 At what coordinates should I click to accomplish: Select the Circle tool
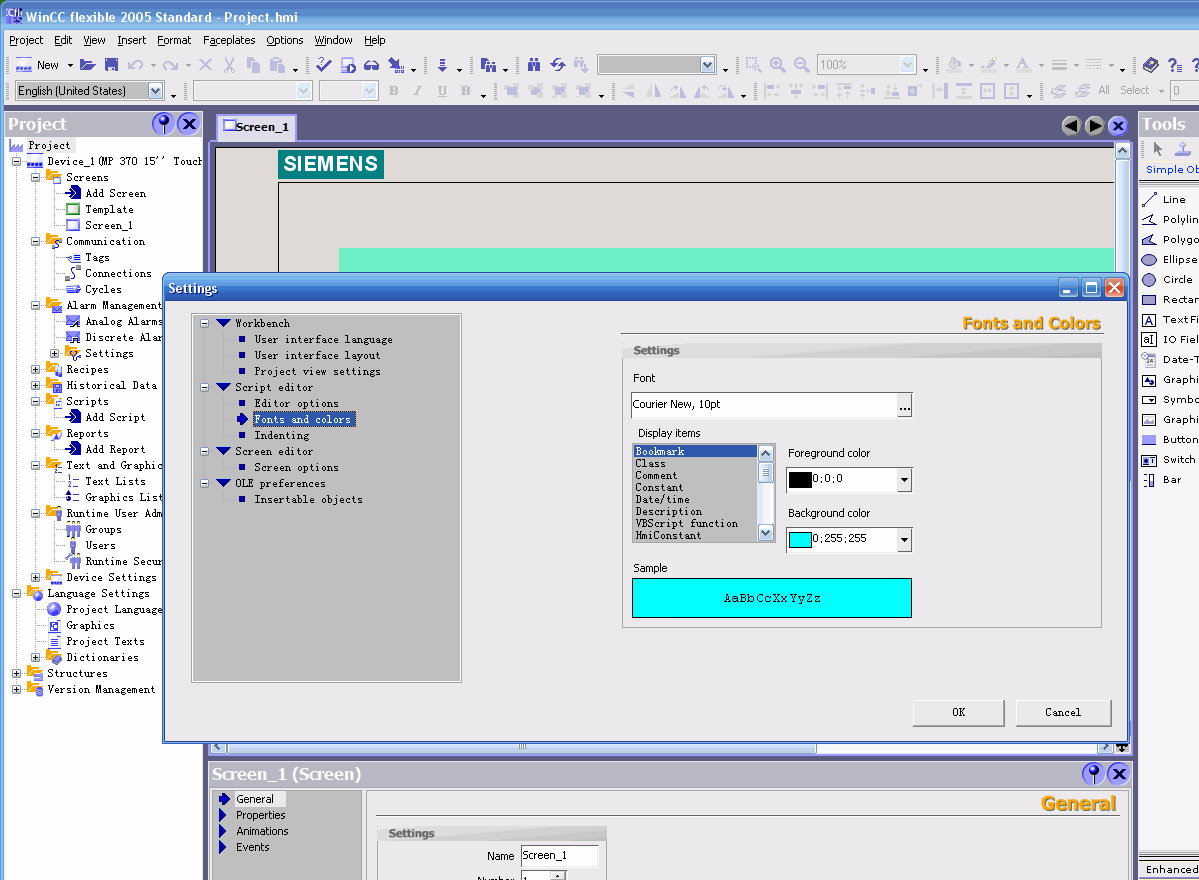coord(1168,280)
